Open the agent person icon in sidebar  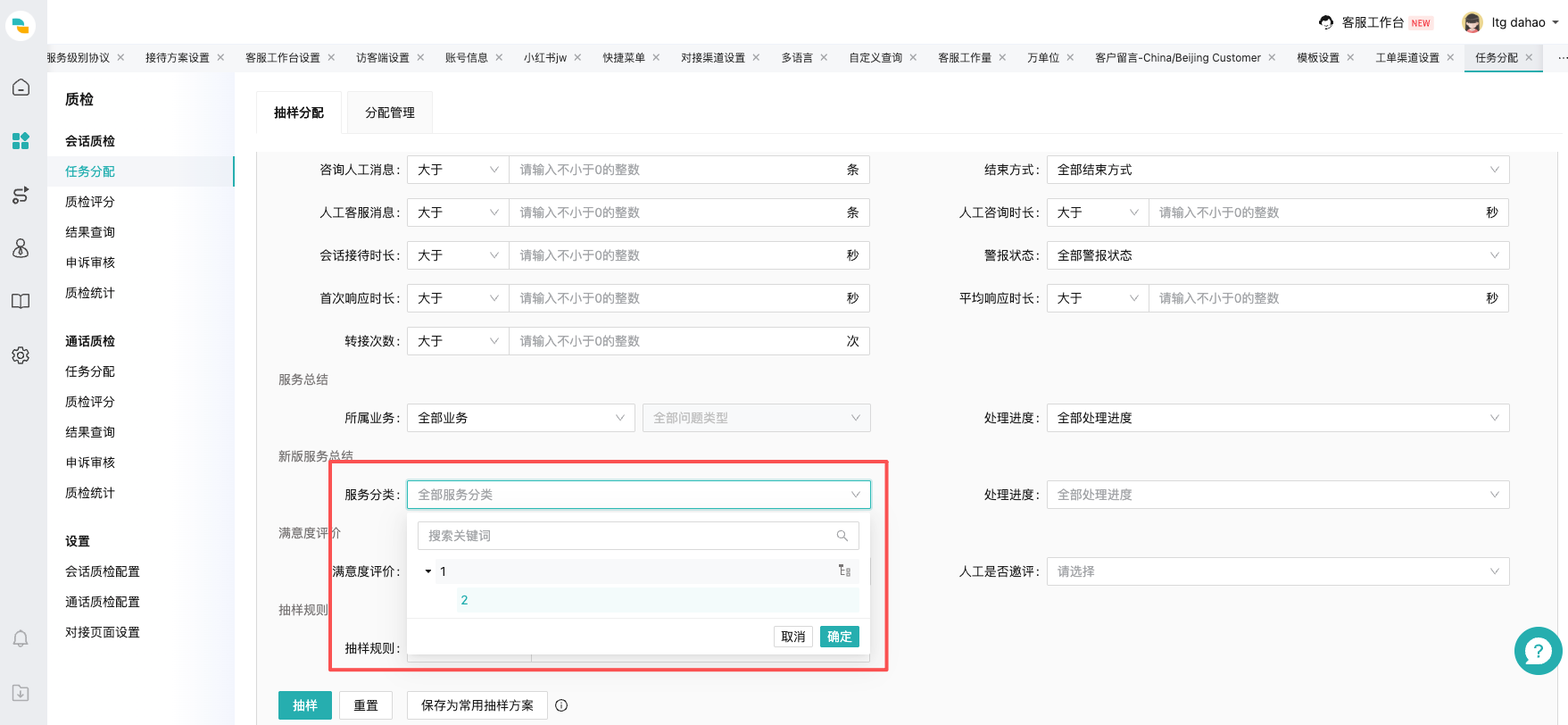click(x=21, y=248)
